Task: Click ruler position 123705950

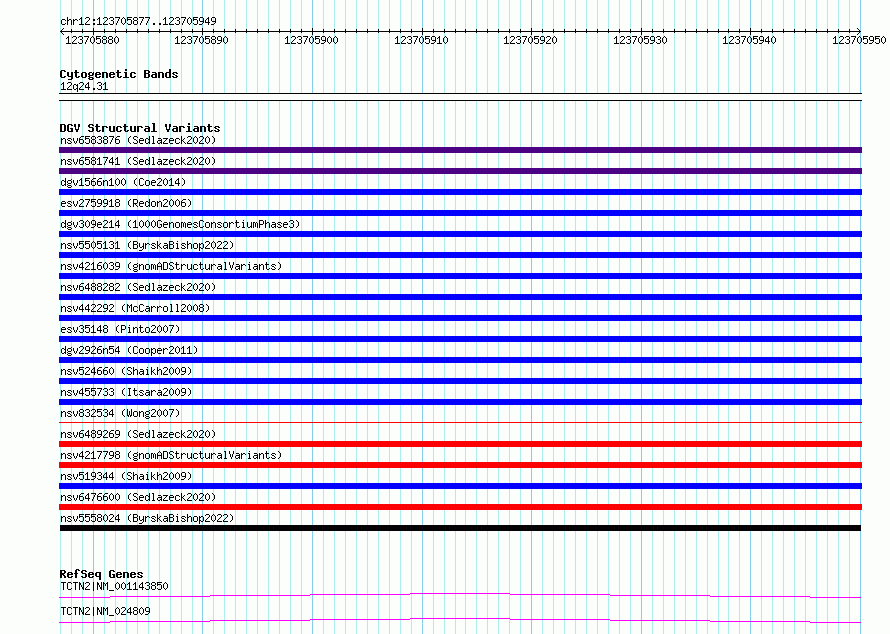Action: 859,40
